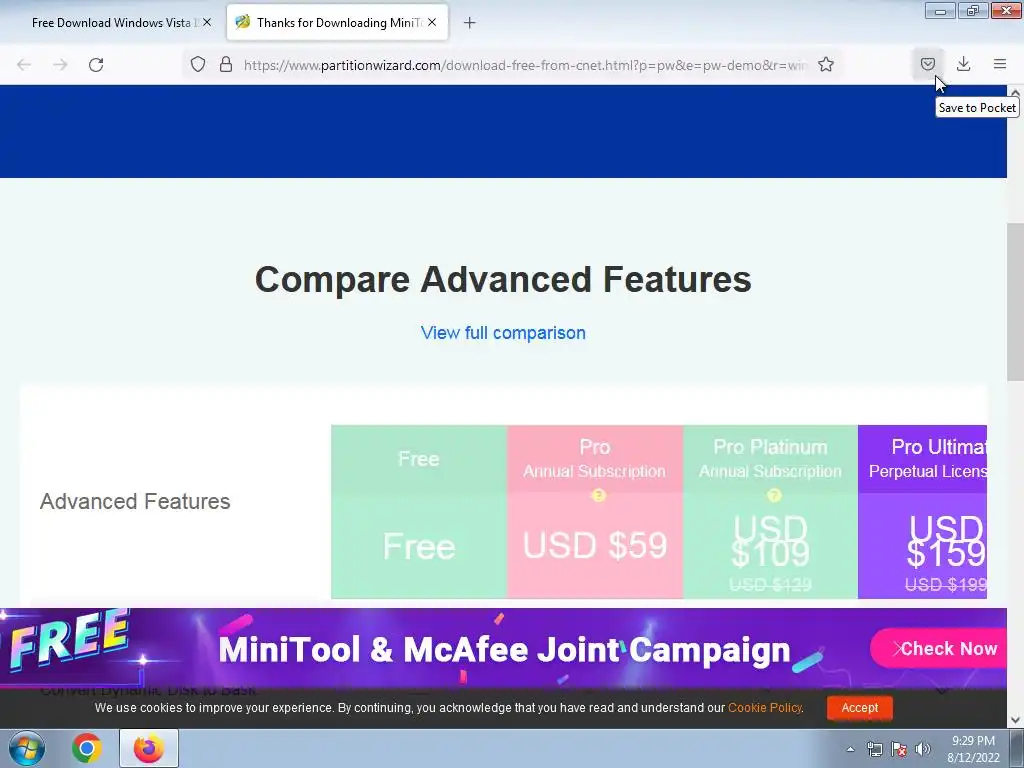This screenshot has width=1024, height=768.
Task: Open the View full comparison link
Action: coord(503,332)
